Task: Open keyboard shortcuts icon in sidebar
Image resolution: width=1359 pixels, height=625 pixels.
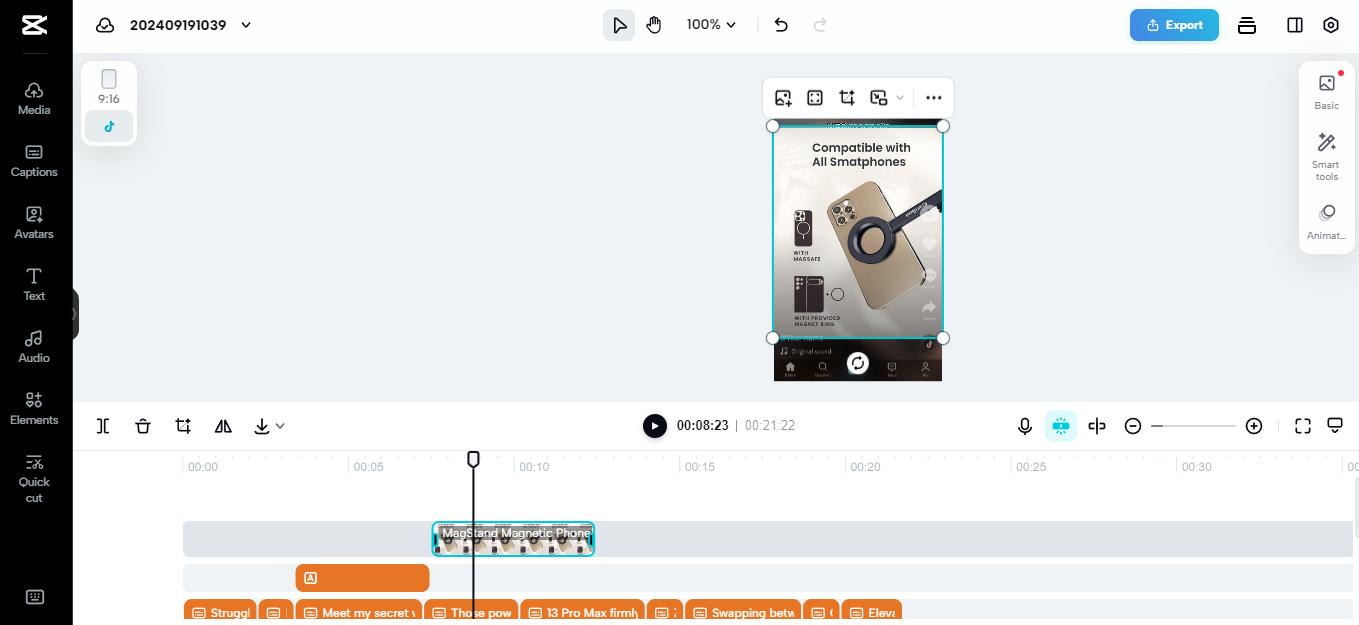Action: pyautogui.click(x=35, y=597)
